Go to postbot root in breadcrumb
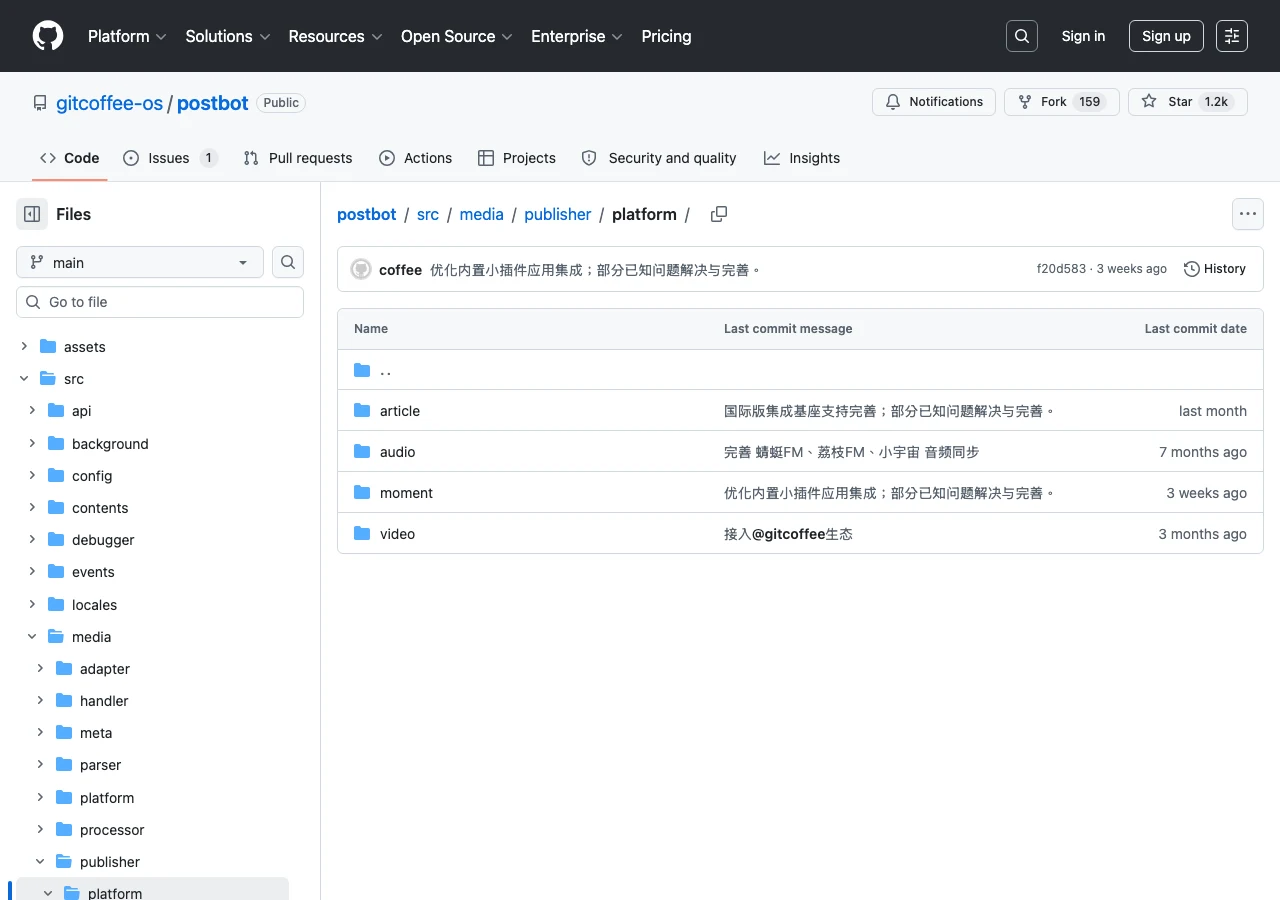 [367, 214]
